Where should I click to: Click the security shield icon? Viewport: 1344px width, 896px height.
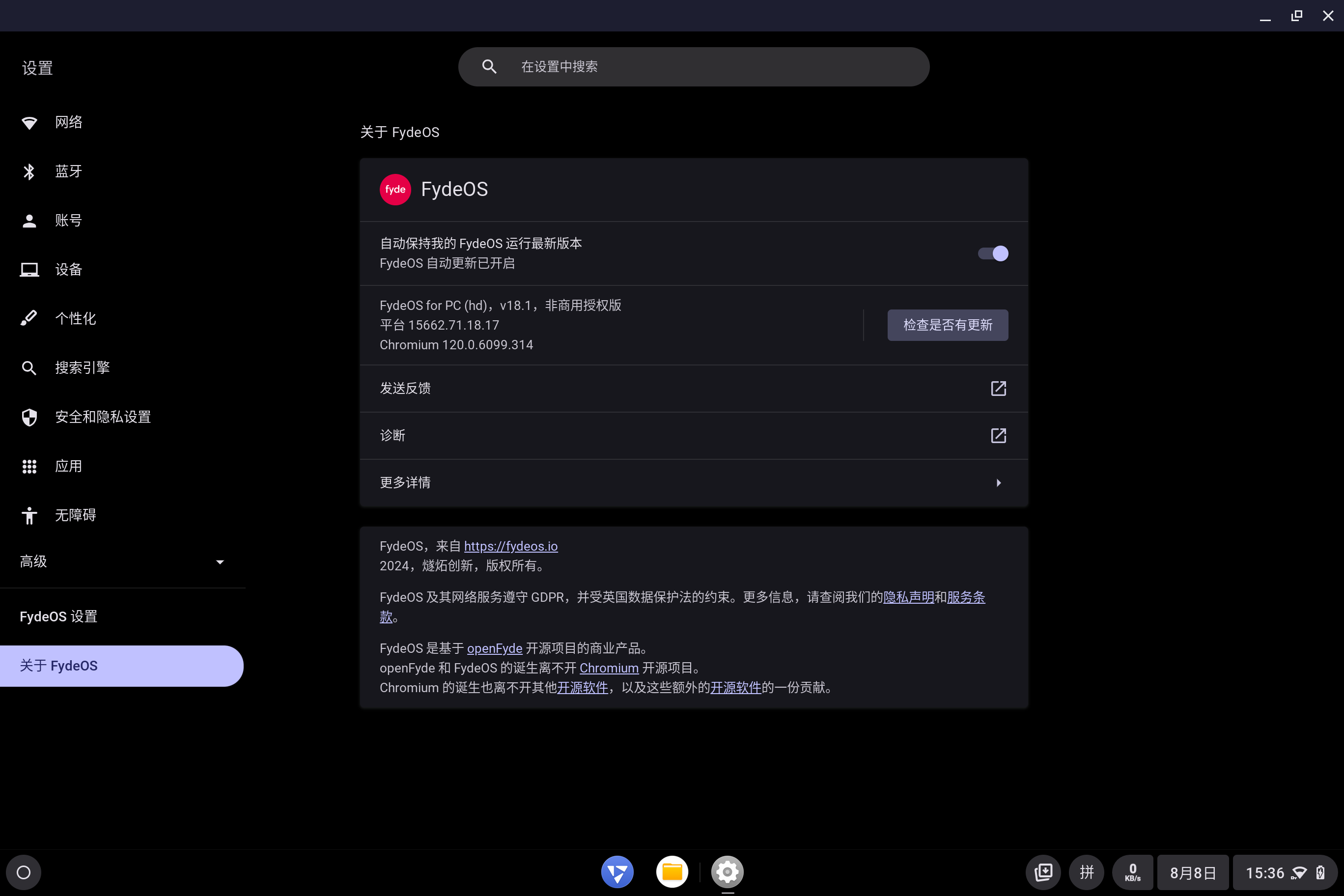[x=29, y=417]
